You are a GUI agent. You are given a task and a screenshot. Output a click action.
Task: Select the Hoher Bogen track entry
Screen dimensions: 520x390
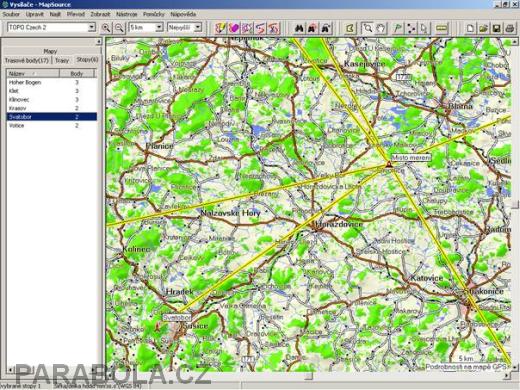tap(52, 82)
